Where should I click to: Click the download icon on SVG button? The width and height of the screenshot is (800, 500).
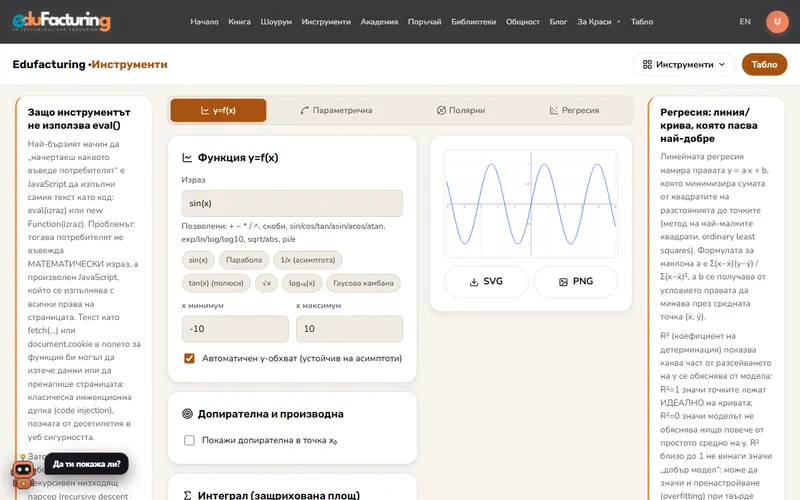(474, 282)
